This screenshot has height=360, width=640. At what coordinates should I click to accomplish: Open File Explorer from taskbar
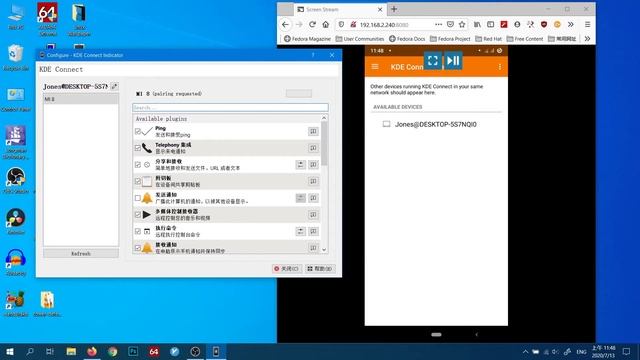coord(71,351)
